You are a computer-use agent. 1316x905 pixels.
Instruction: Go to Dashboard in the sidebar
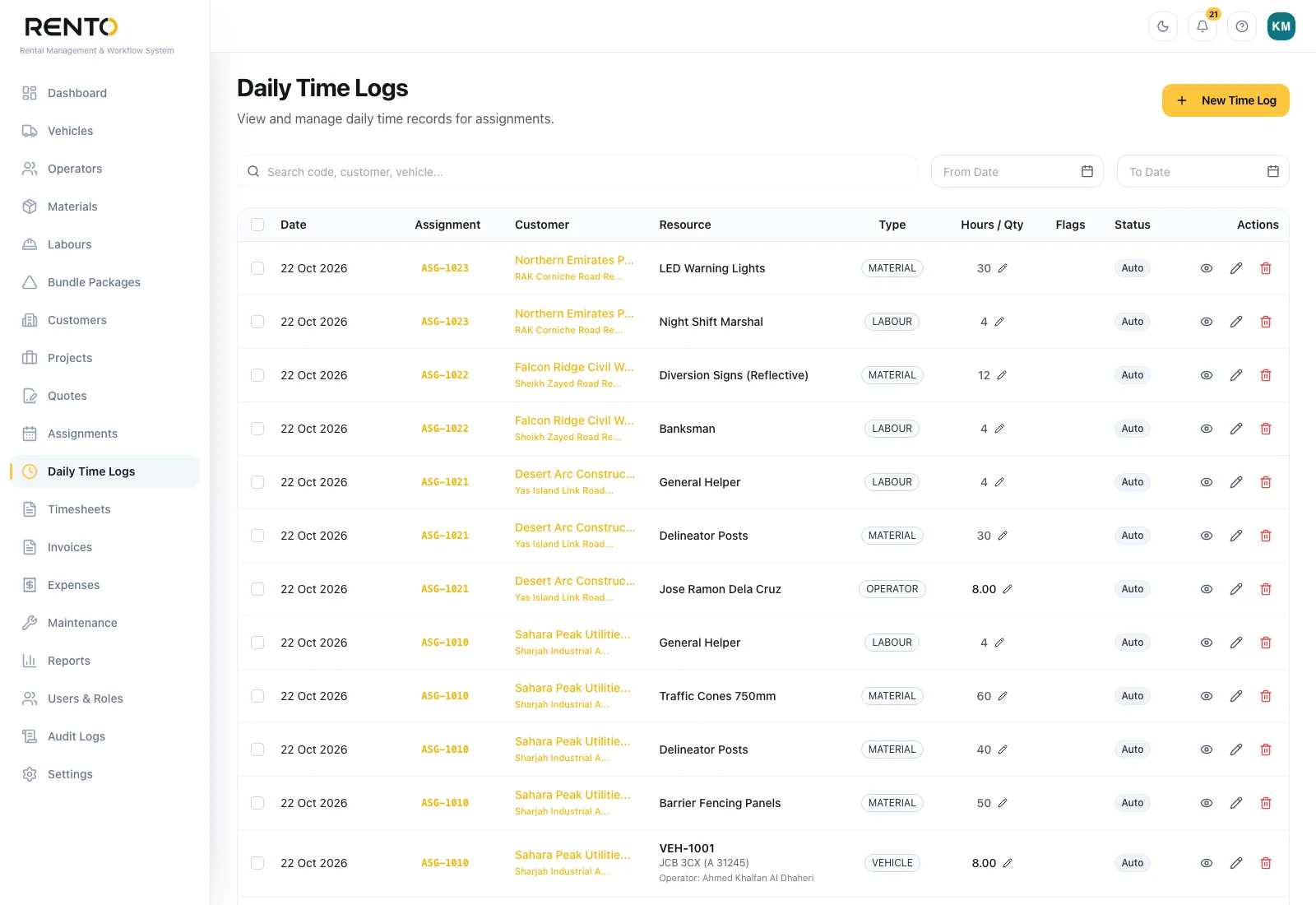click(x=105, y=93)
